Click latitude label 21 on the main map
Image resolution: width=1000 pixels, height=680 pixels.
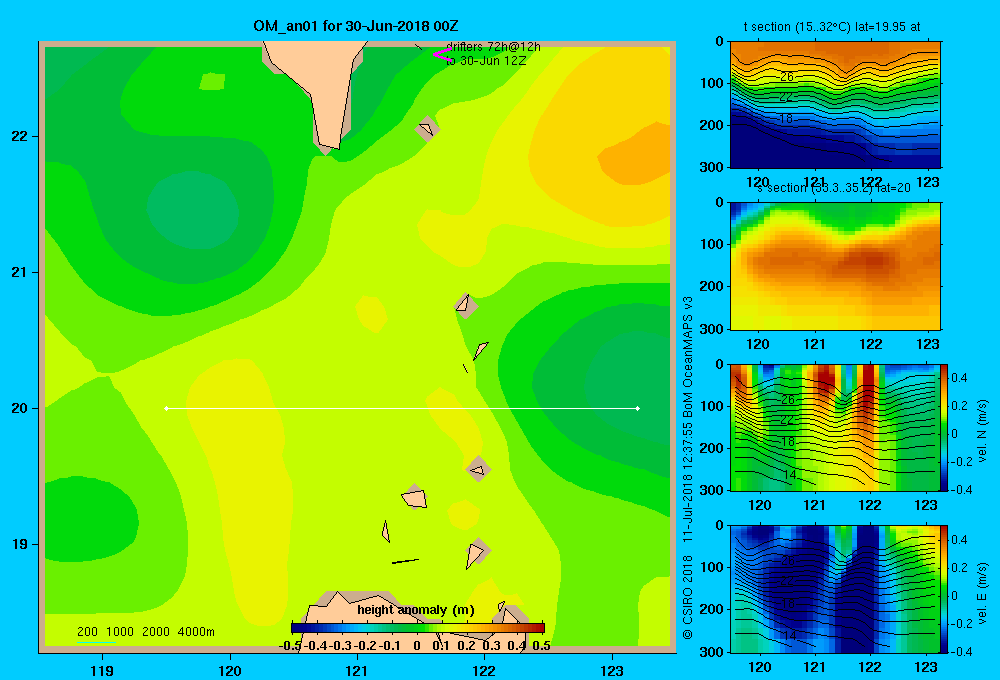20,272
